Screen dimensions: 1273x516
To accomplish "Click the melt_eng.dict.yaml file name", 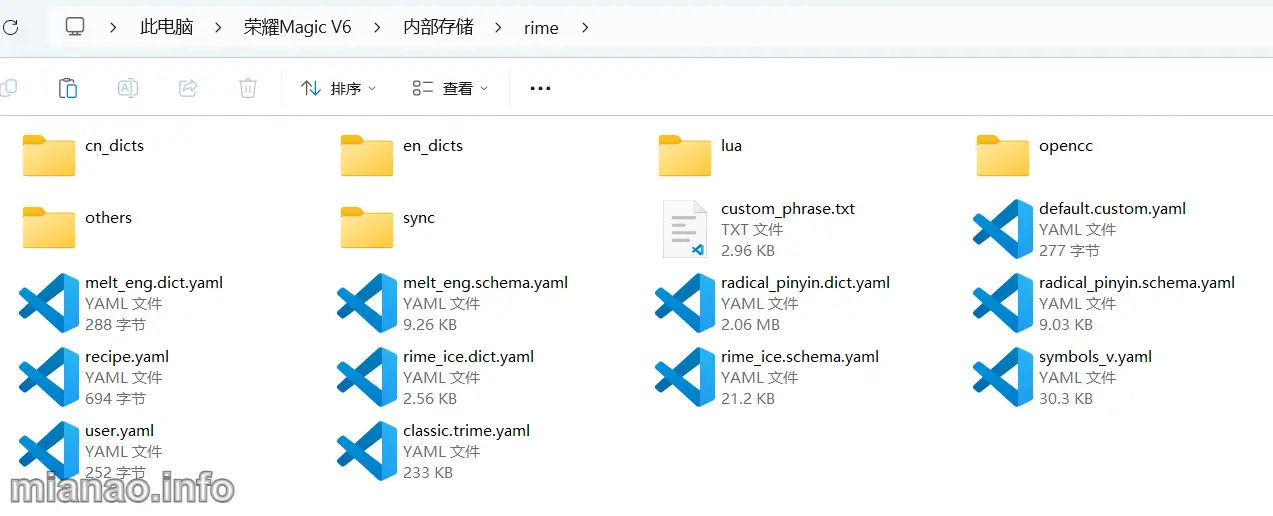I will click(x=154, y=283).
